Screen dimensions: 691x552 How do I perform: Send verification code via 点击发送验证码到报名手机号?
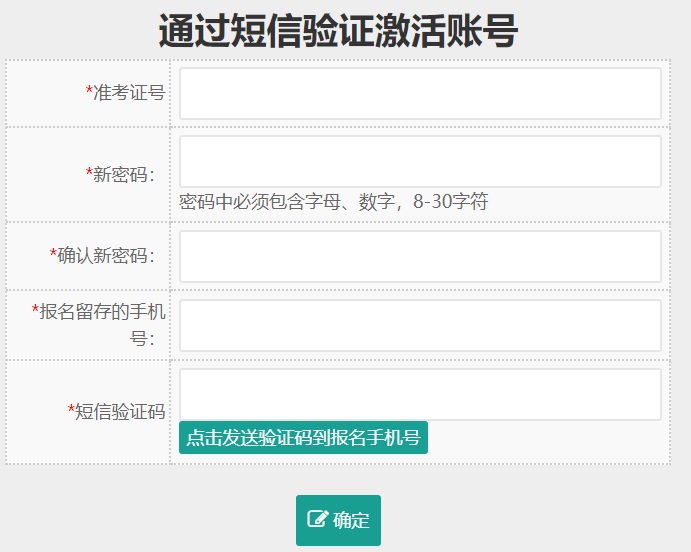pos(303,437)
